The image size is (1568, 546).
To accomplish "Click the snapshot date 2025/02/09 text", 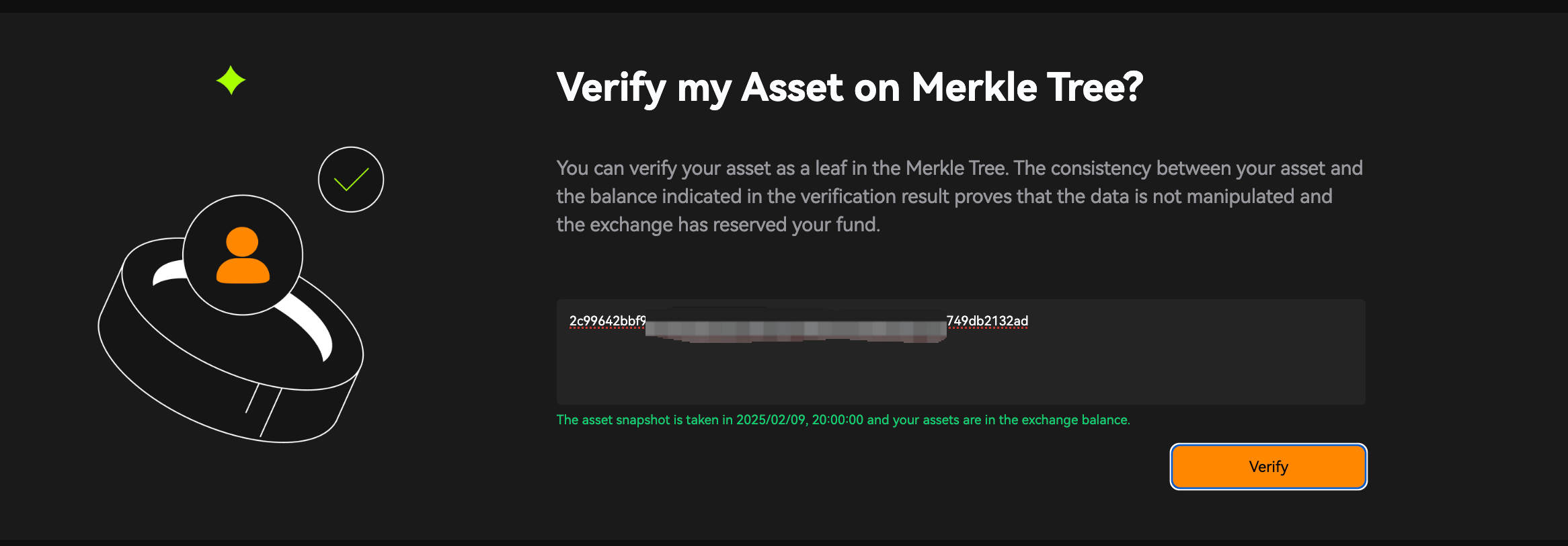I will tap(771, 420).
